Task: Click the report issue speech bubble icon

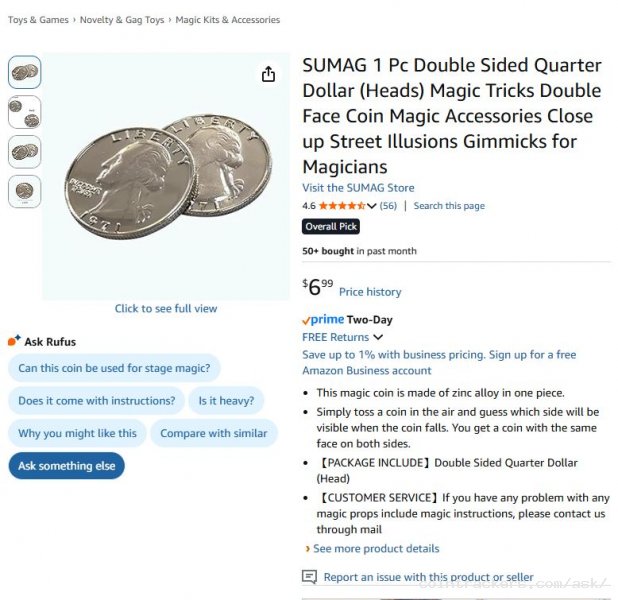Action: click(x=310, y=577)
